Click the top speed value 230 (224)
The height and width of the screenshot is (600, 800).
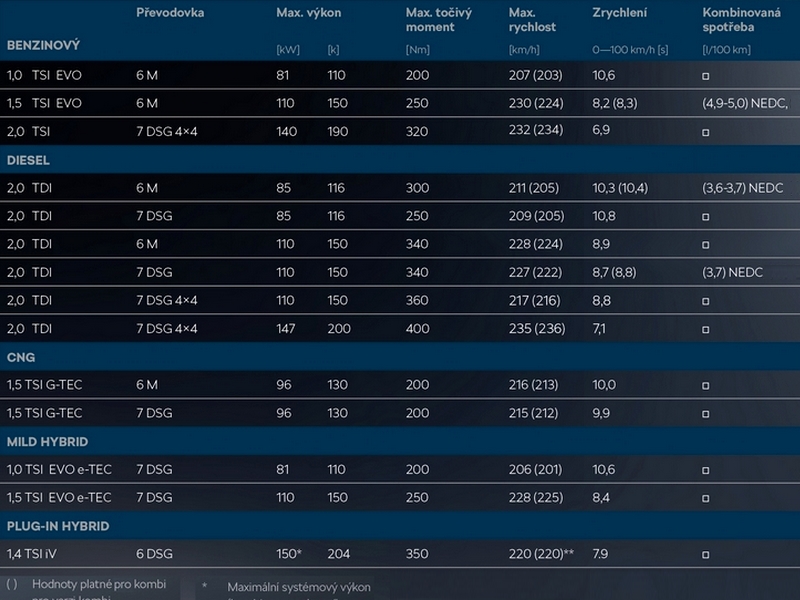tap(536, 103)
